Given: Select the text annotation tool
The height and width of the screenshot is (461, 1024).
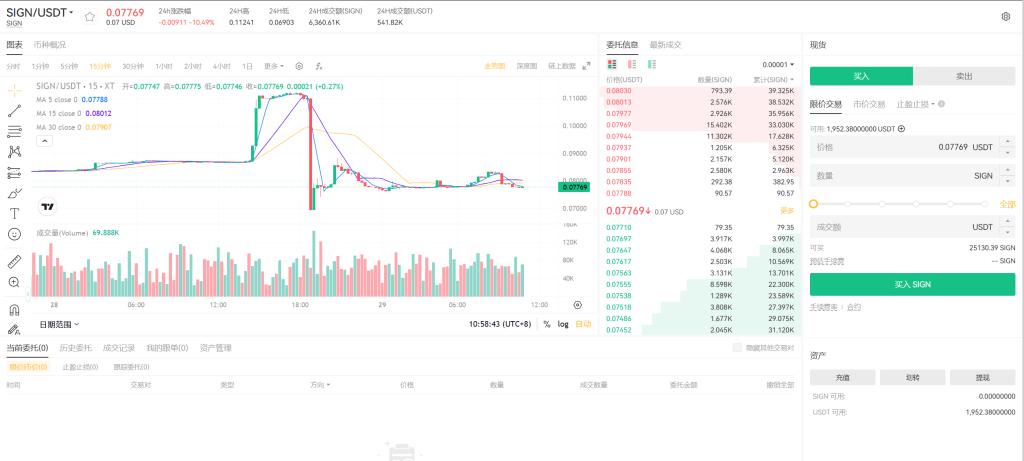Looking at the screenshot, I should 15,212.
